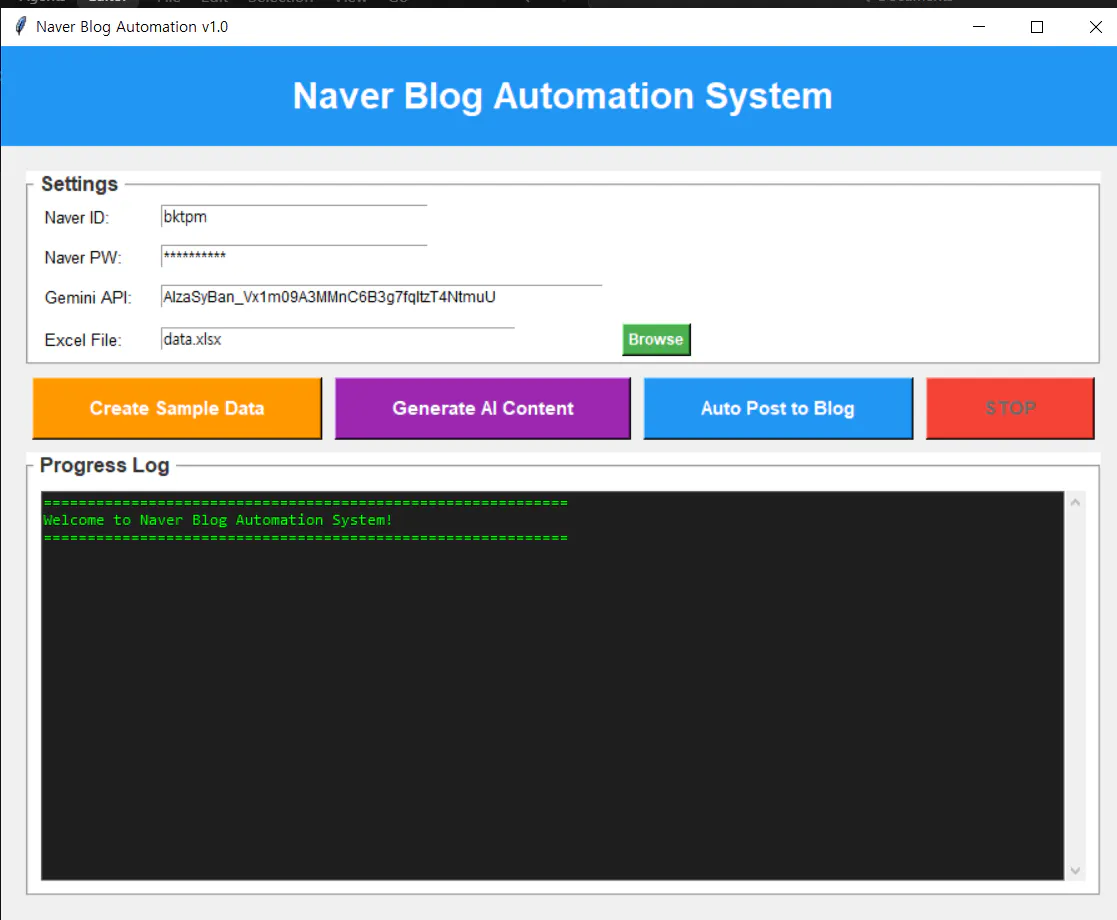Click the Create Sample Data button
Viewport: 1117px width, 920px height.
point(177,408)
